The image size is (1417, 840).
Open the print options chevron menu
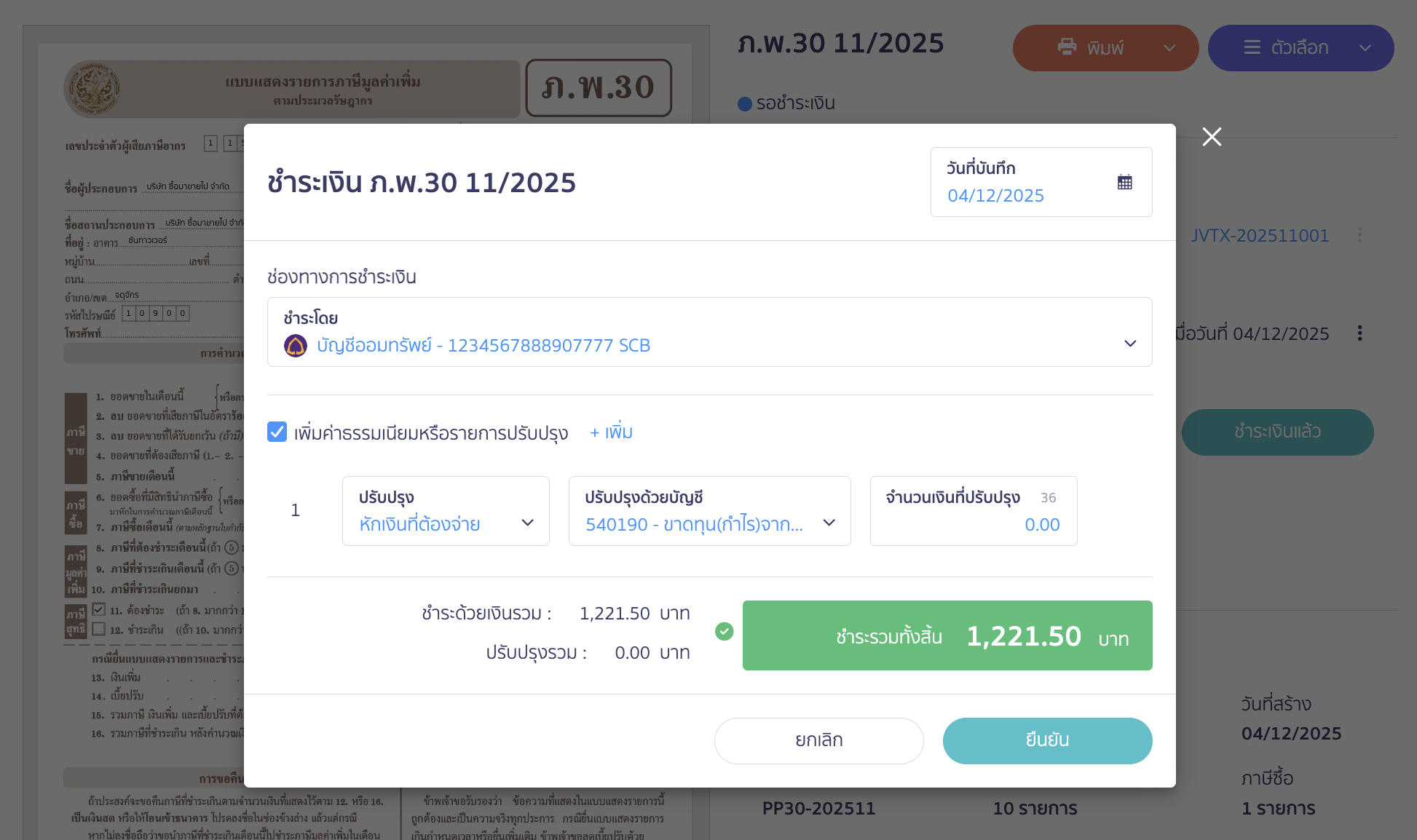[1170, 47]
